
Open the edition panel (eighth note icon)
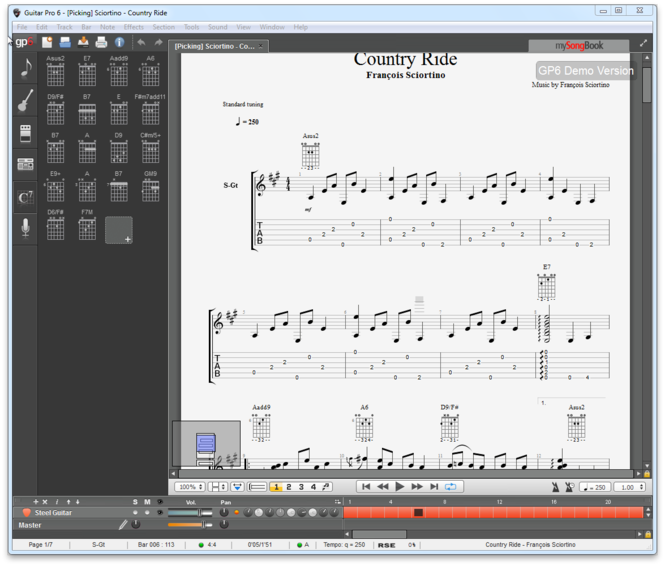click(x=25, y=68)
